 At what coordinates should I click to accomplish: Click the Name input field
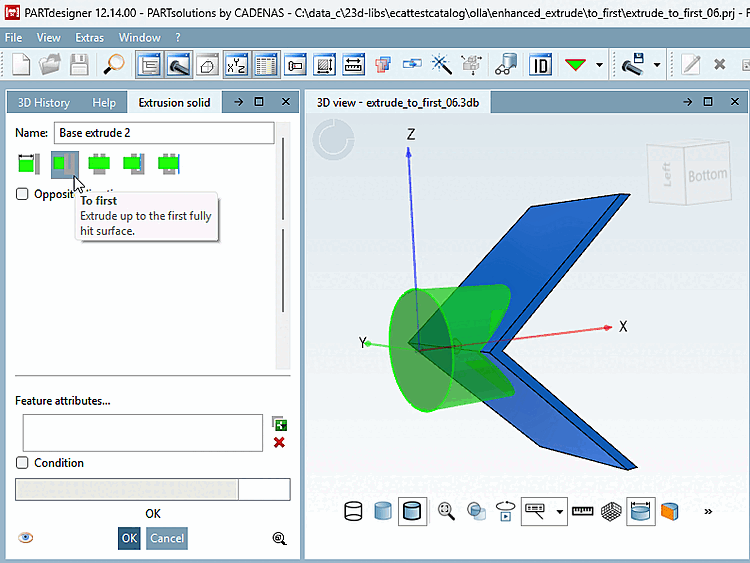coord(164,132)
